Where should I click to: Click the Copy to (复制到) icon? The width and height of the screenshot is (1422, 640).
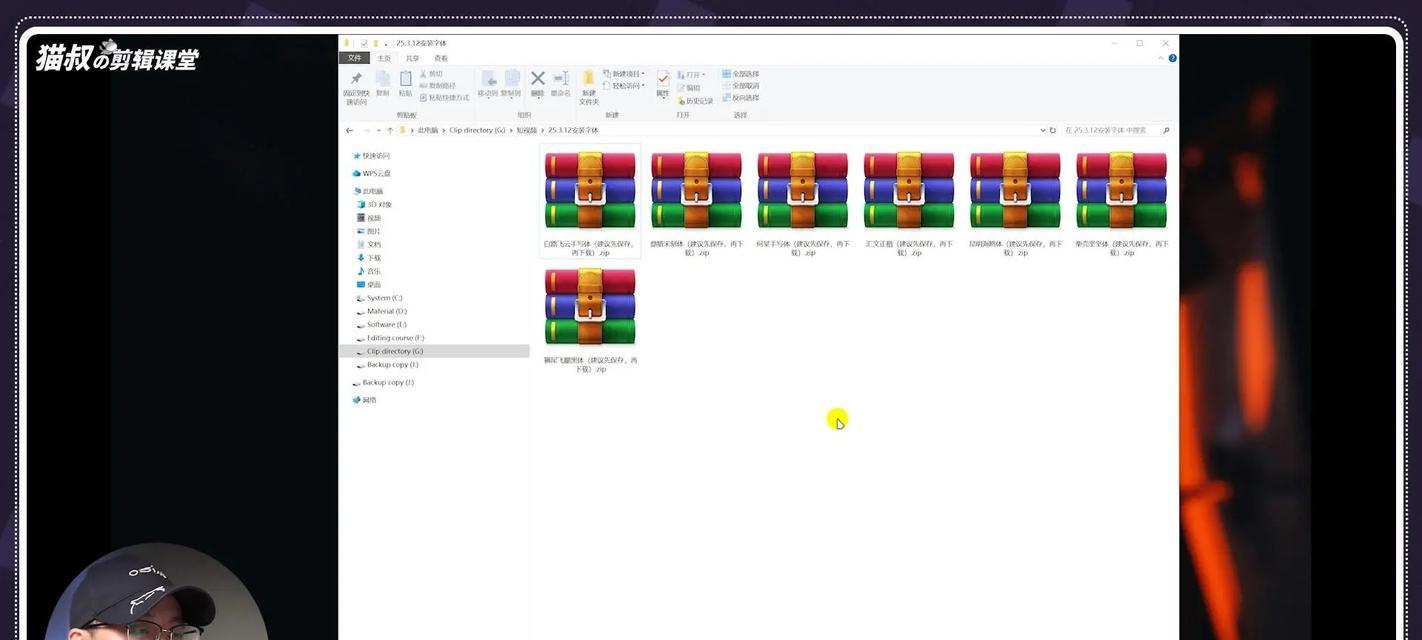[511, 79]
